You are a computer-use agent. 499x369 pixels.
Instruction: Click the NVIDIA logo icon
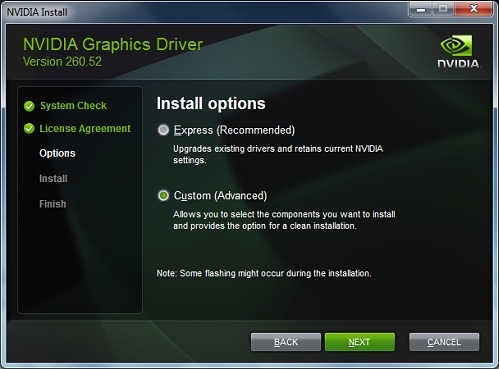coord(459,51)
